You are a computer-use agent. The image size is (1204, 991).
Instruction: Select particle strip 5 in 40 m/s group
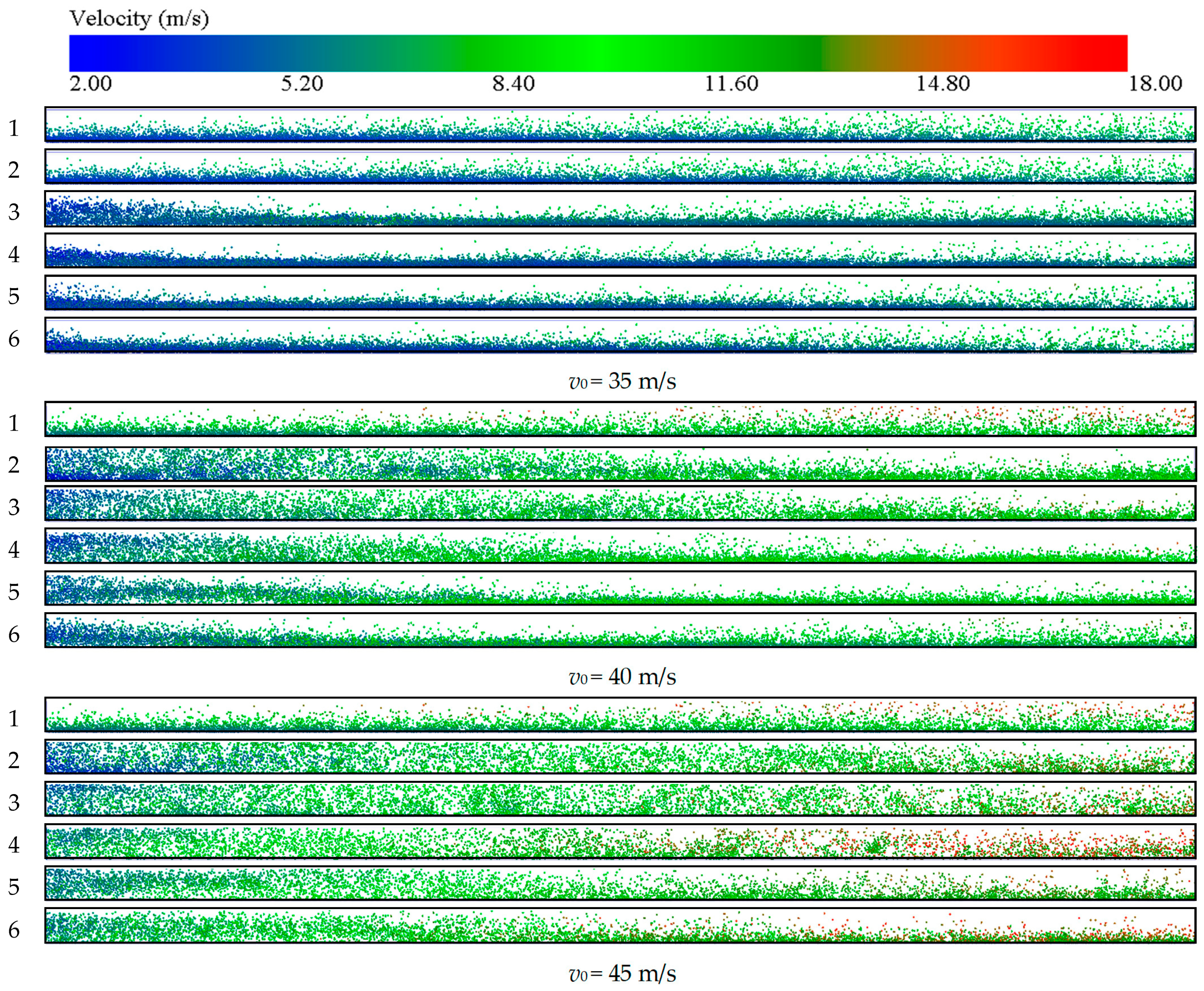pos(620,589)
